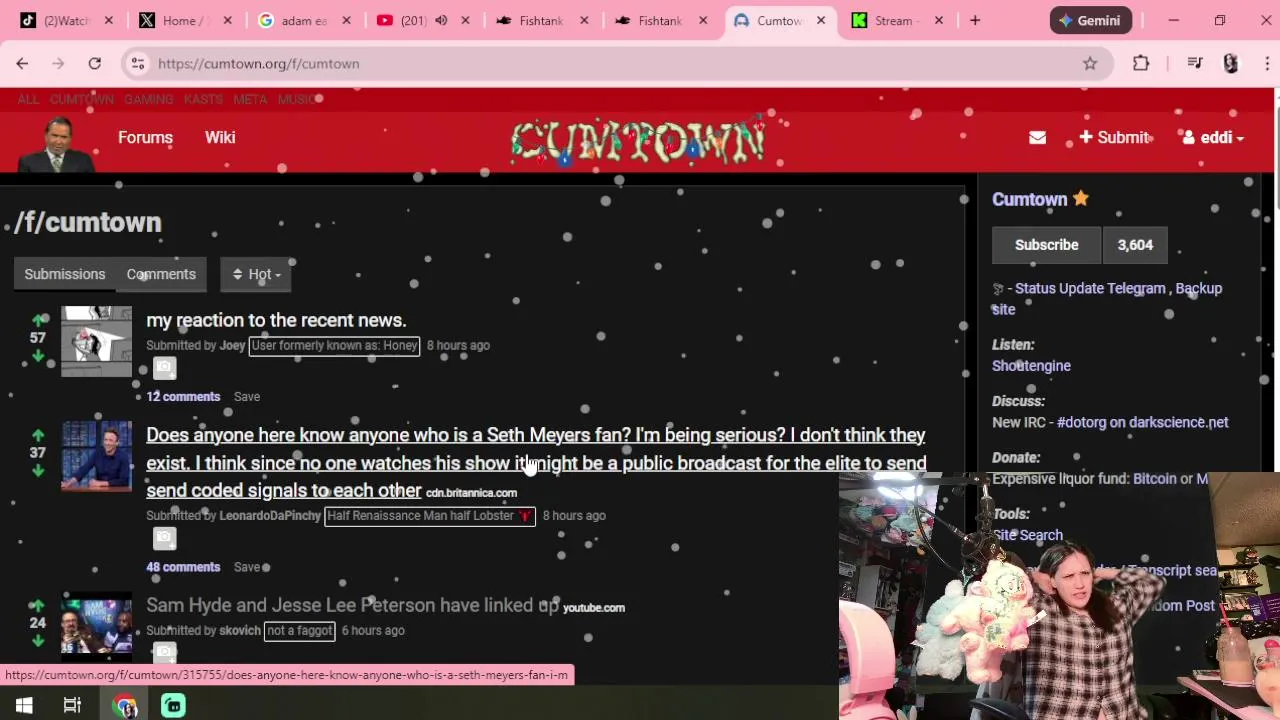The image size is (1280, 720).
Task: Open the Sam Hyde post thumbnail
Action: 96,626
